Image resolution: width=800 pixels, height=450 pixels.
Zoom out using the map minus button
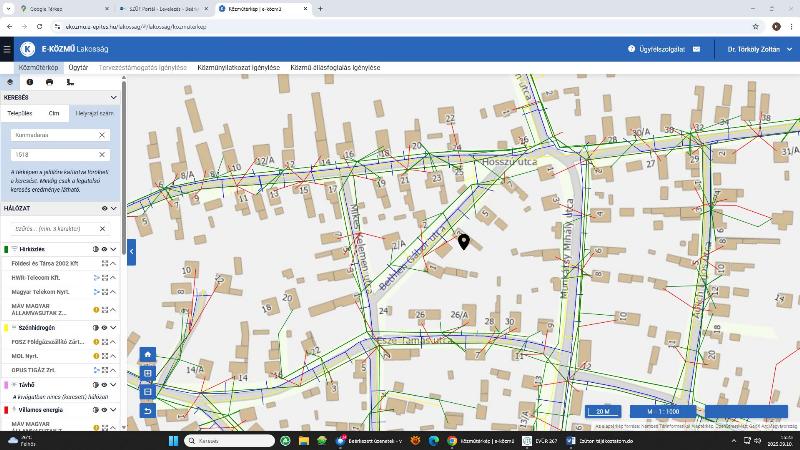pos(148,391)
